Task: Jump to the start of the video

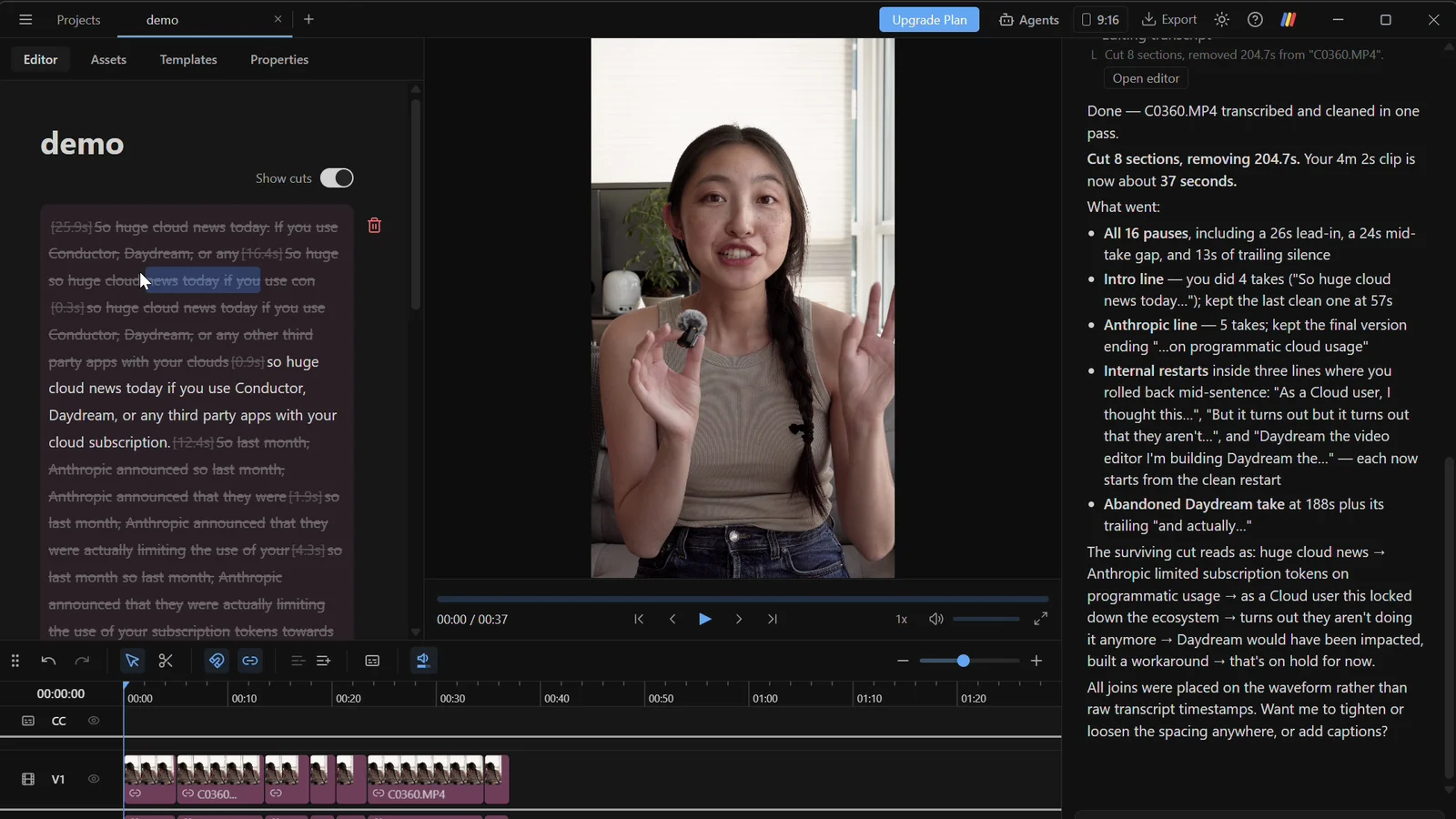Action: click(639, 619)
